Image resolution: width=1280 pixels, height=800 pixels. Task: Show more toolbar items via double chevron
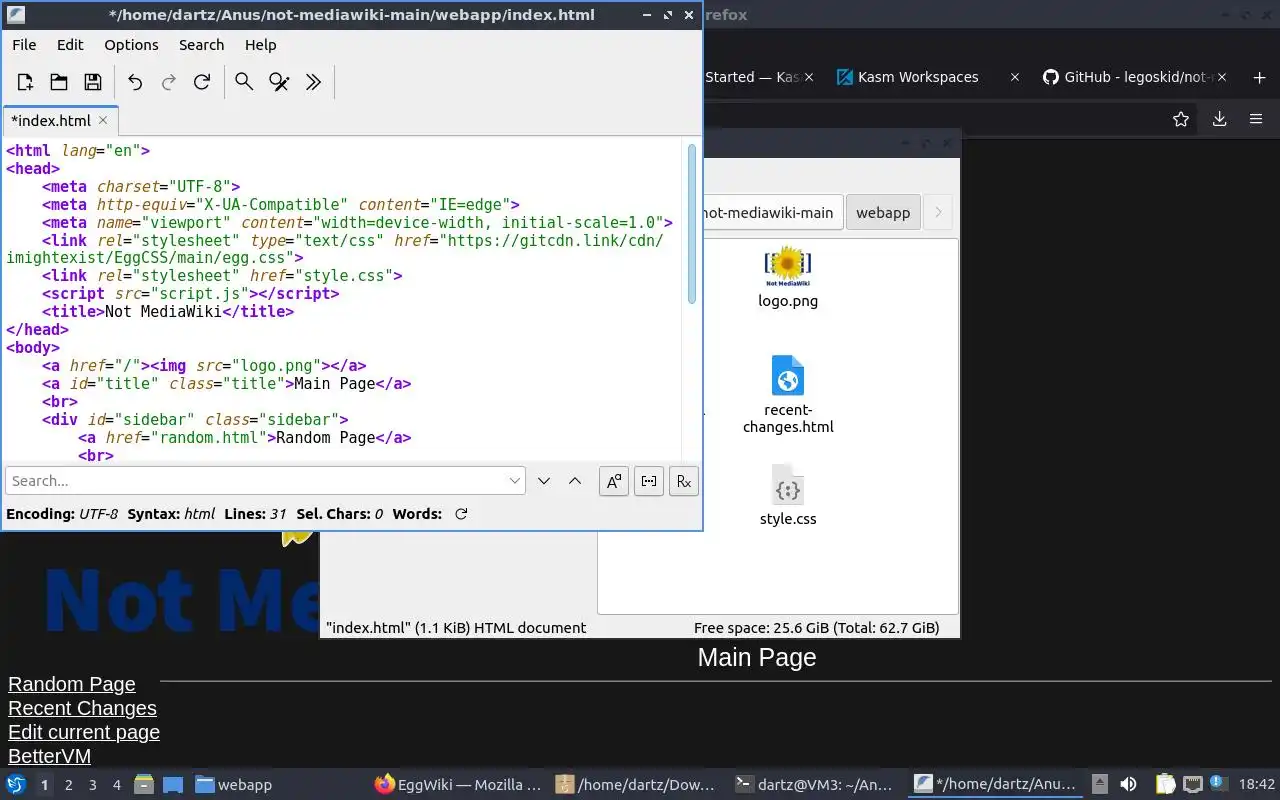pyautogui.click(x=313, y=82)
